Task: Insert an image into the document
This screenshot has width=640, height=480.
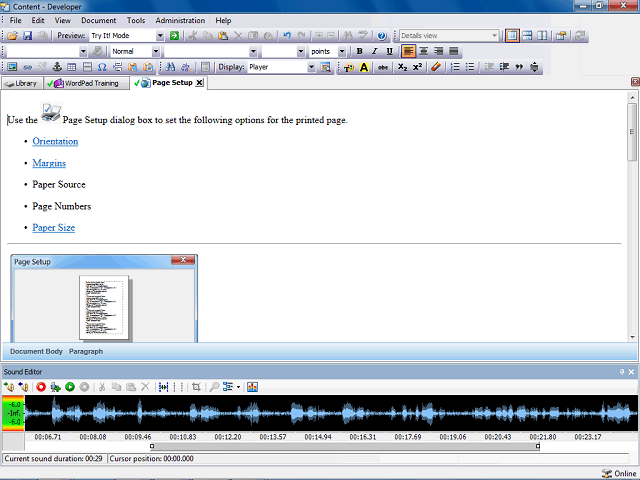Action: tap(12, 67)
